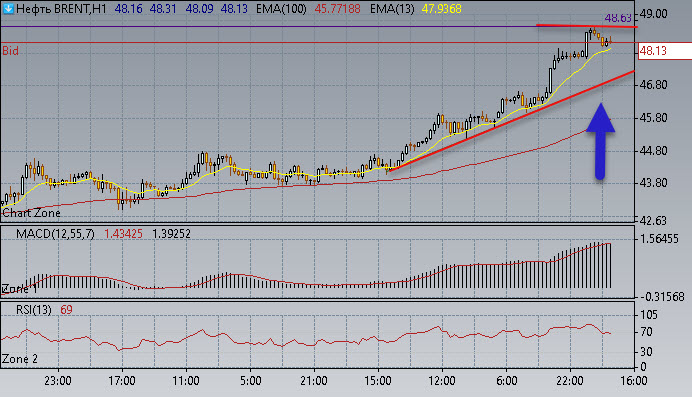692x397 pixels.
Task: Click the 22:00 time axis label
Action: [570, 381]
